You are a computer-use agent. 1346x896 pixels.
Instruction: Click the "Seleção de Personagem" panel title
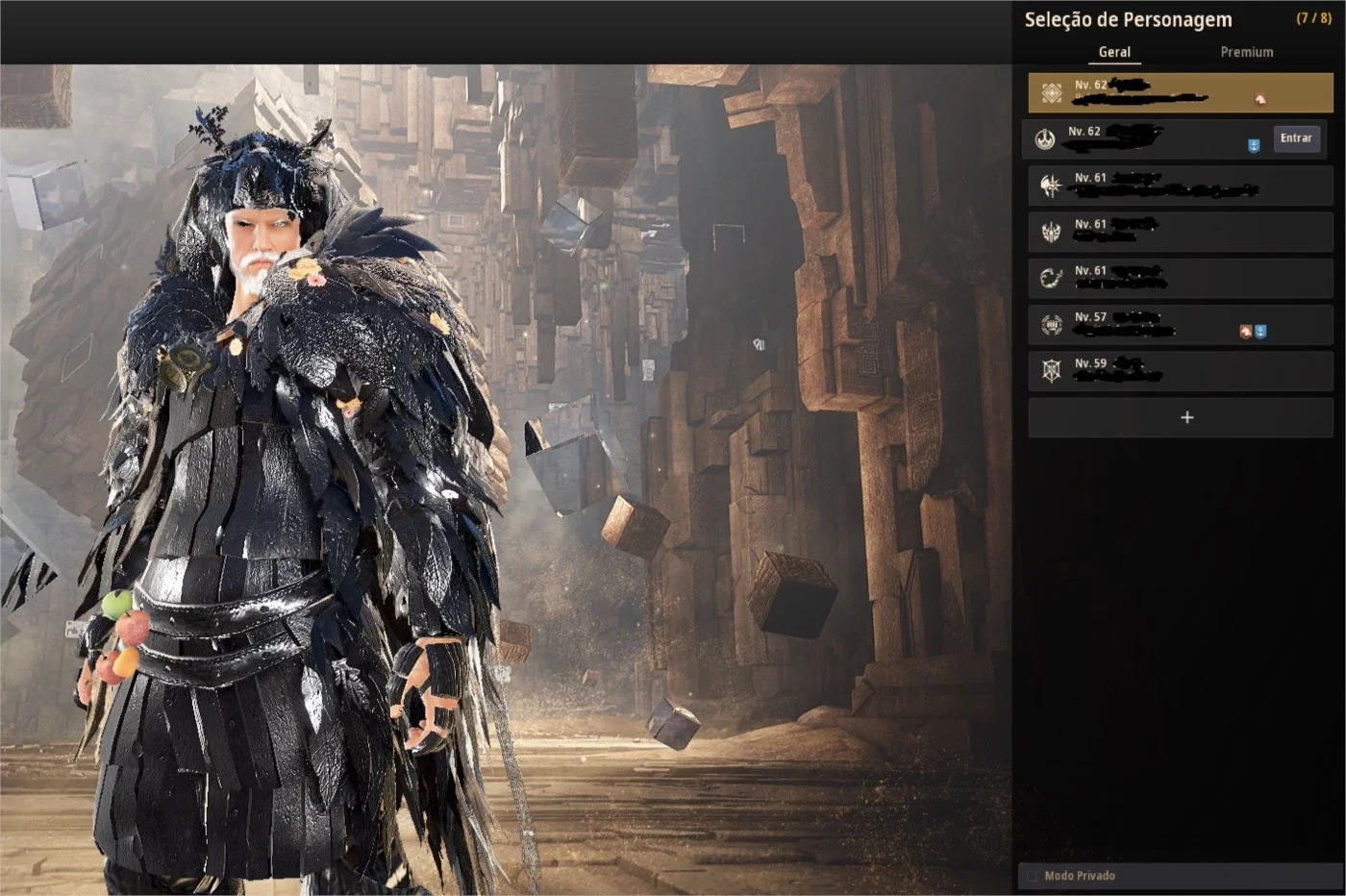click(x=1128, y=19)
